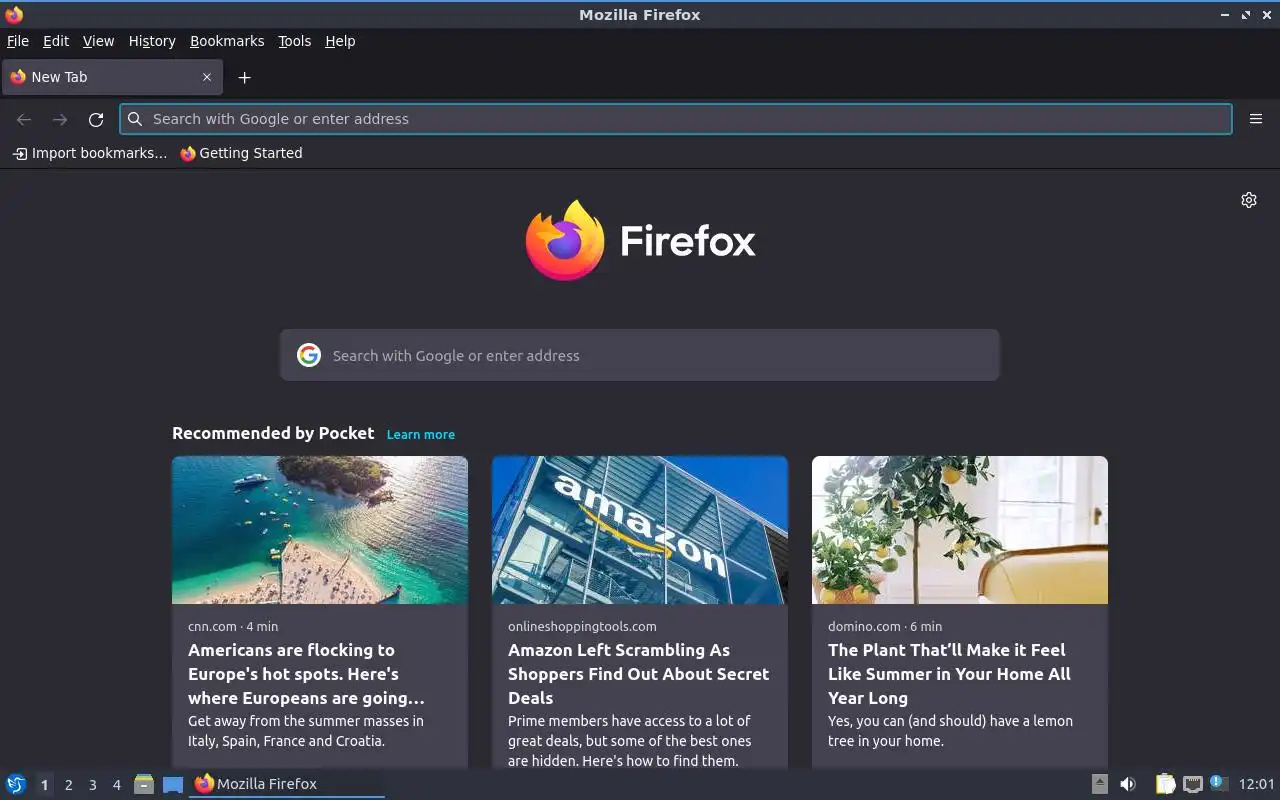1280x800 pixels.
Task: Open the Help menu
Action: click(x=340, y=41)
